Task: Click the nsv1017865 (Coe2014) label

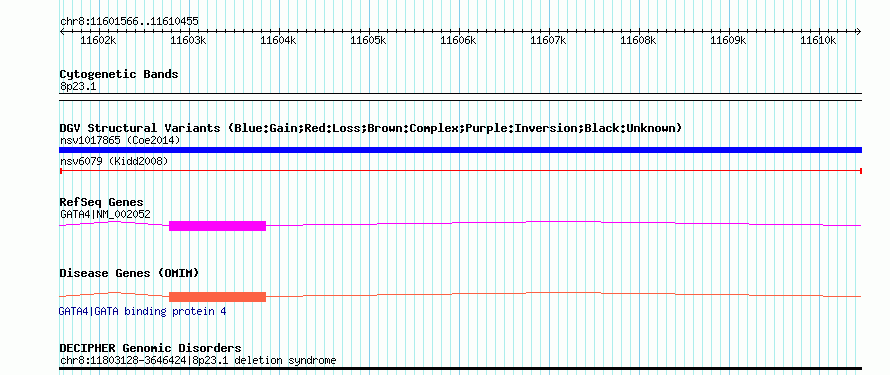Action: (x=120, y=140)
